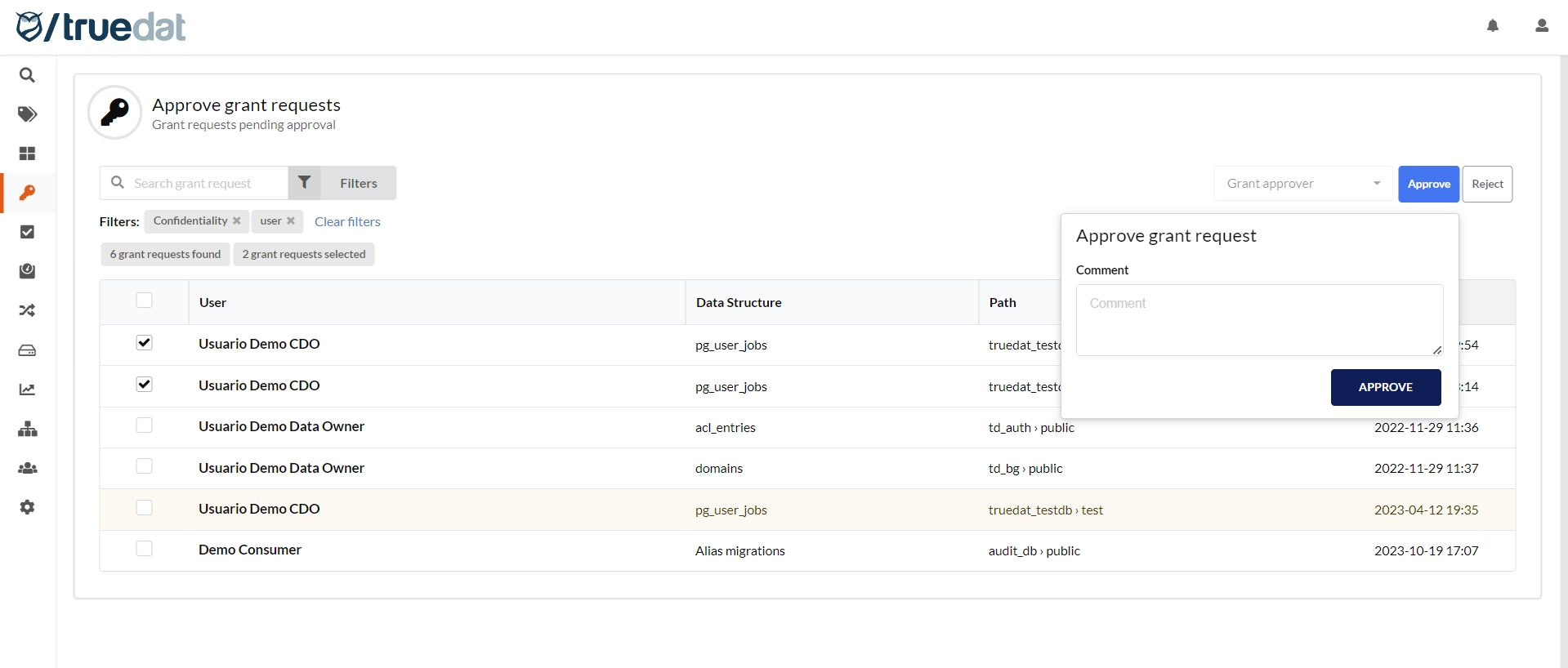Image resolution: width=1568 pixels, height=668 pixels.
Task: Check the Demo Consumer row checkbox
Action: click(145, 549)
